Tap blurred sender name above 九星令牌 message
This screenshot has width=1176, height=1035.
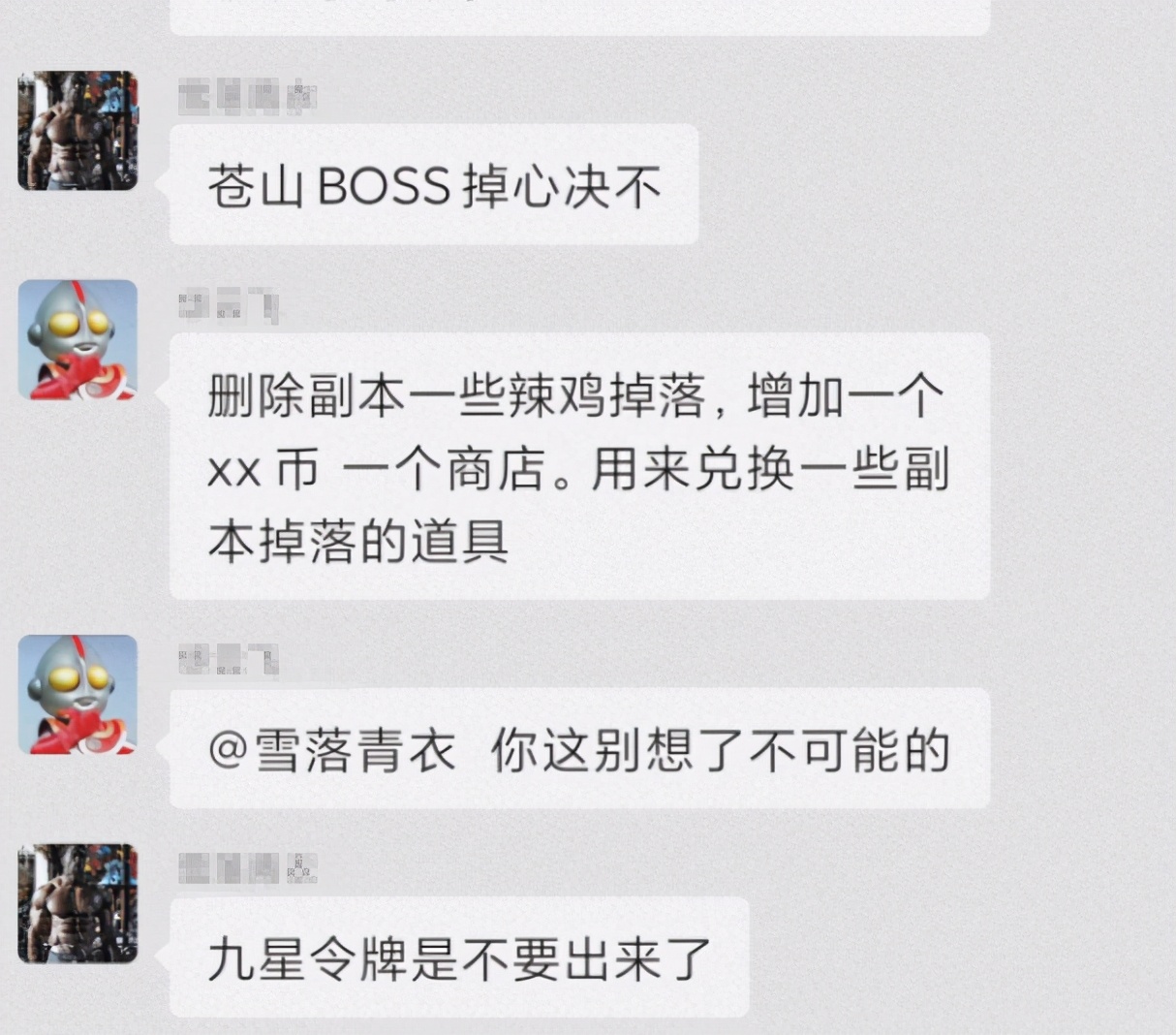[248, 869]
